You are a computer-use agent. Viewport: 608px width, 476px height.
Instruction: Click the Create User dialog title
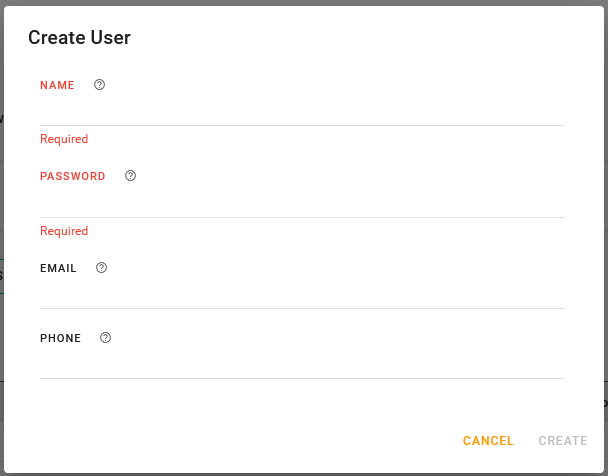(x=79, y=38)
